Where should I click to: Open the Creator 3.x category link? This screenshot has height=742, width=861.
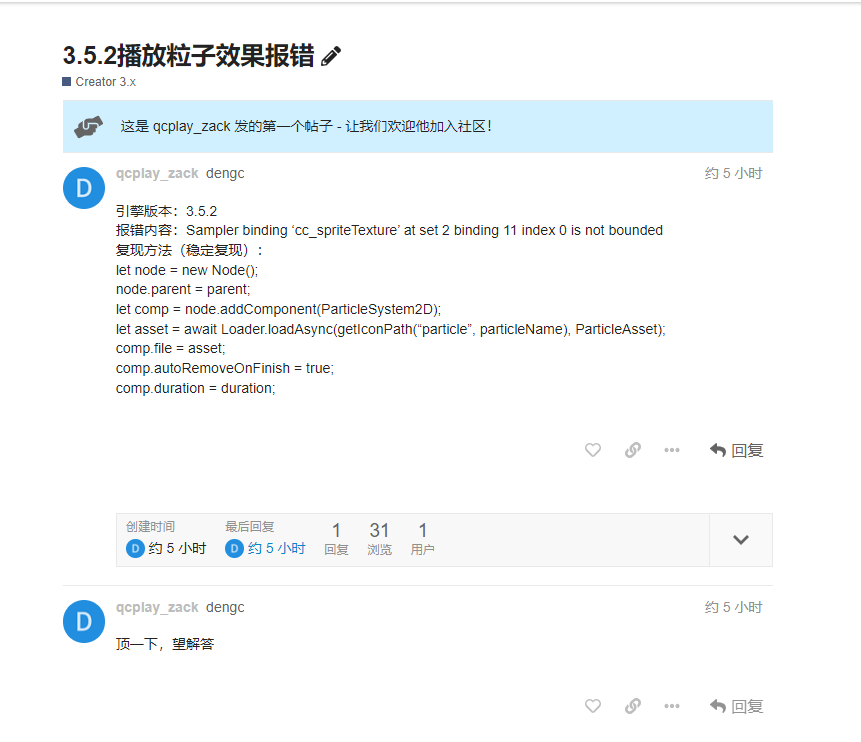(99, 82)
